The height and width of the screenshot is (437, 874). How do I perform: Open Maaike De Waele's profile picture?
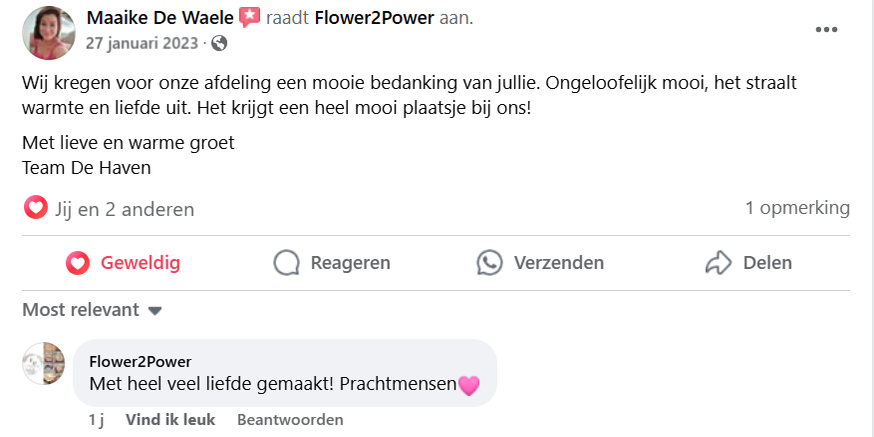pyautogui.click(x=48, y=32)
